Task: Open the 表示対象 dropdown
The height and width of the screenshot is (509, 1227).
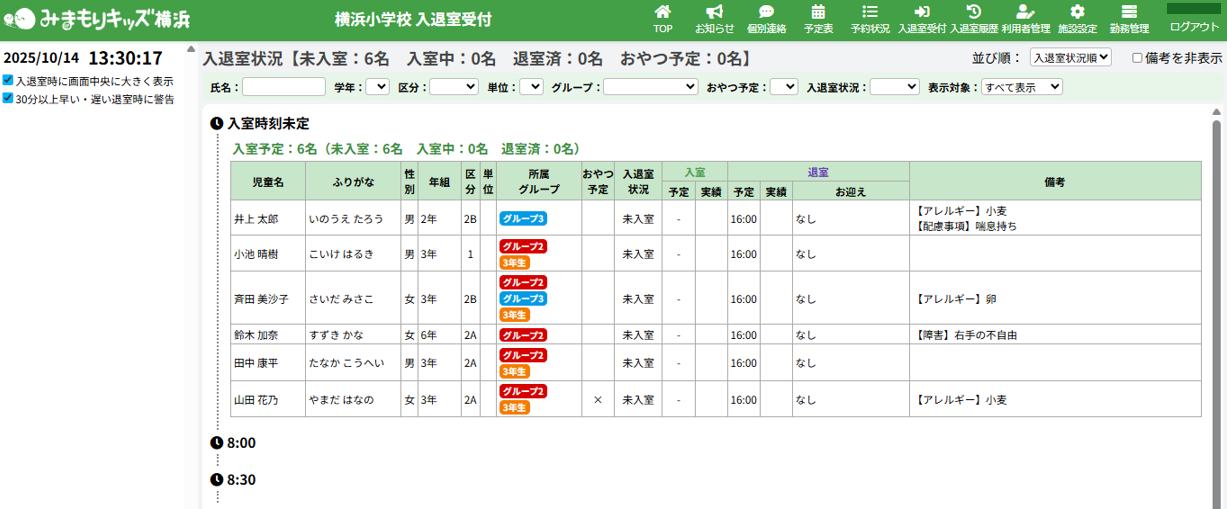Action: [x=1021, y=87]
